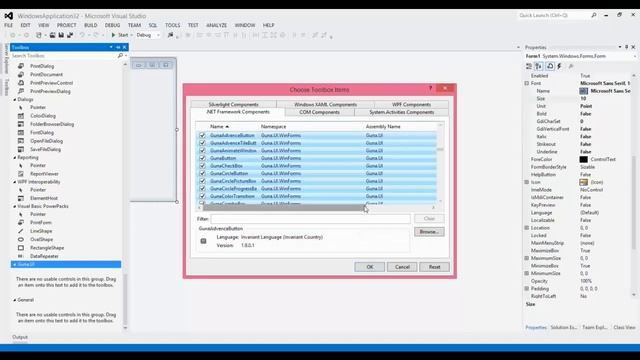
Task: Click the Reset button
Action: point(434,267)
